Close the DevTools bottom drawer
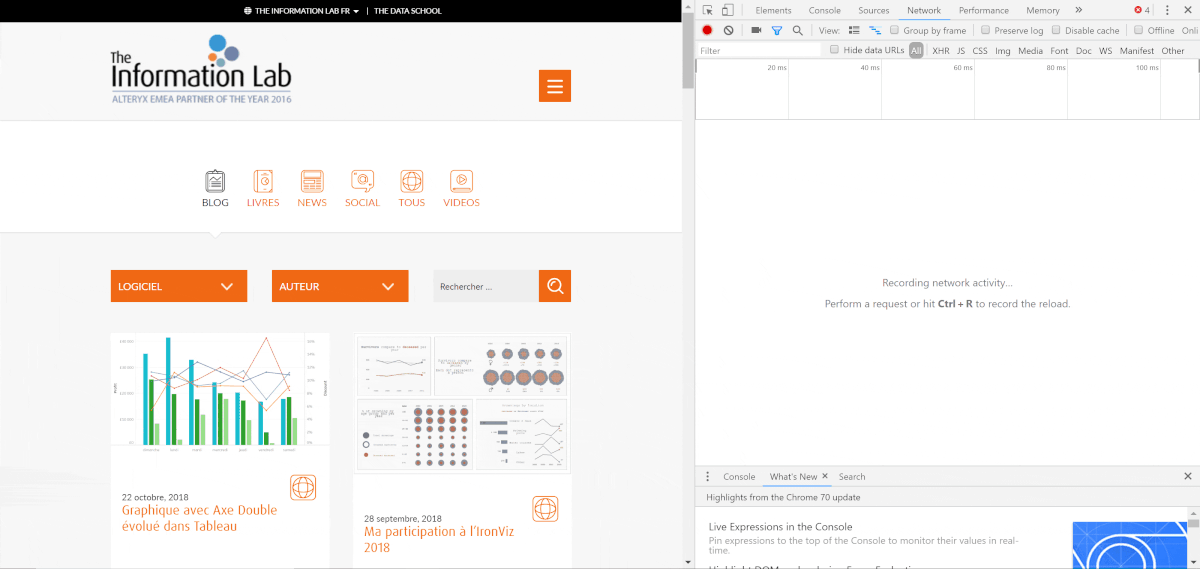Image resolution: width=1200 pixels, height=569 pixels. click(1187, 477)
